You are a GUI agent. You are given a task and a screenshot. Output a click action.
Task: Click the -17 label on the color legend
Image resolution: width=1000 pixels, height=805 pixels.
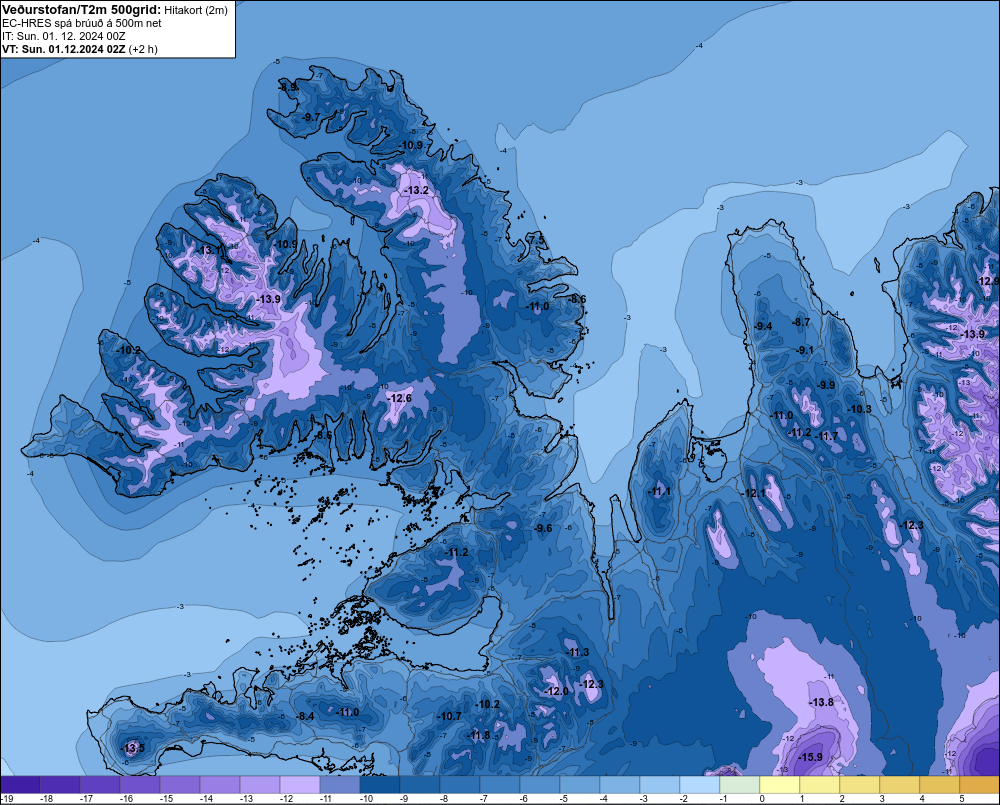(x=86, y=799)
